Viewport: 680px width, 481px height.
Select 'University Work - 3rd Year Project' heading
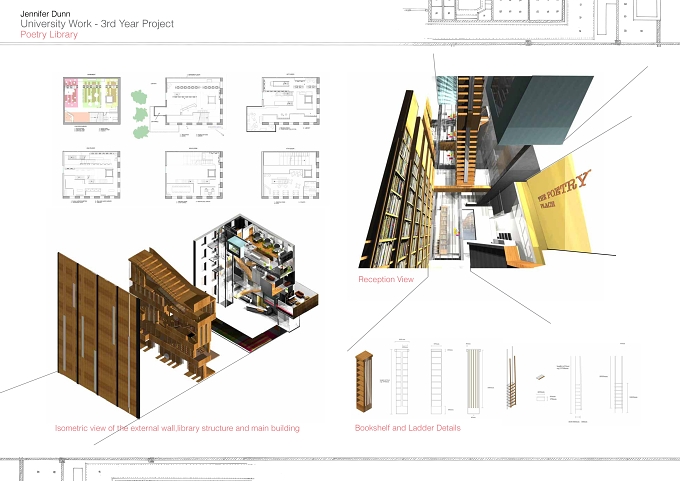97,24
